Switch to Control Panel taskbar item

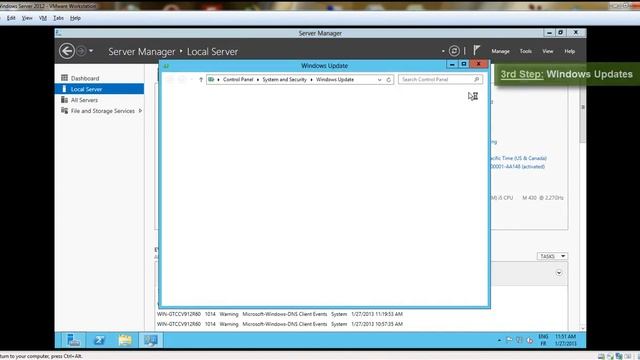151,340
